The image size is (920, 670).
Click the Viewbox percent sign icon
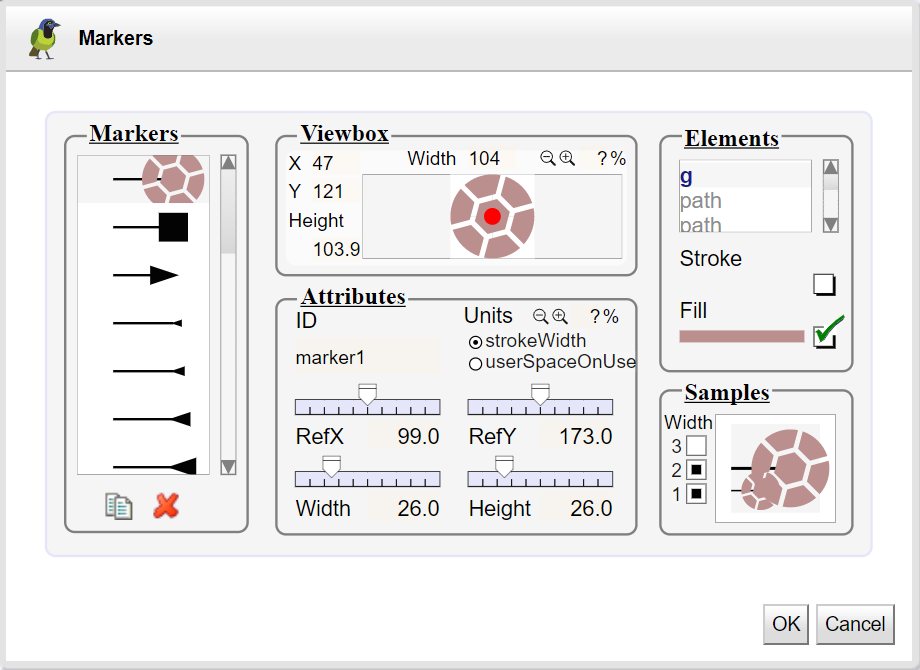(618, 158)
